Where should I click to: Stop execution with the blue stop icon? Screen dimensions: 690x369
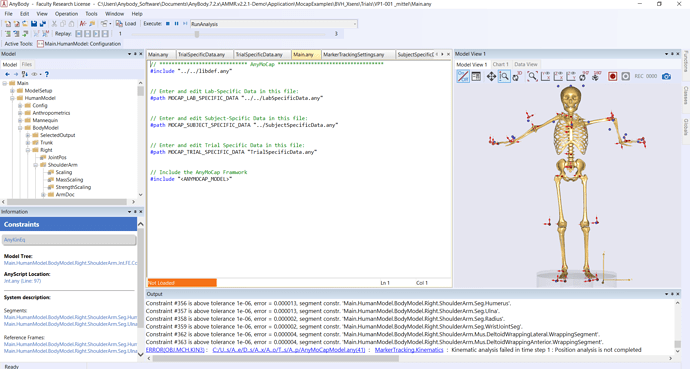[x=168, y=24]
